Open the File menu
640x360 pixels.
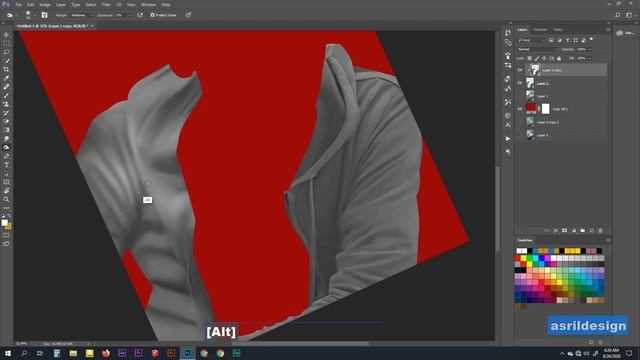point(18,4)
